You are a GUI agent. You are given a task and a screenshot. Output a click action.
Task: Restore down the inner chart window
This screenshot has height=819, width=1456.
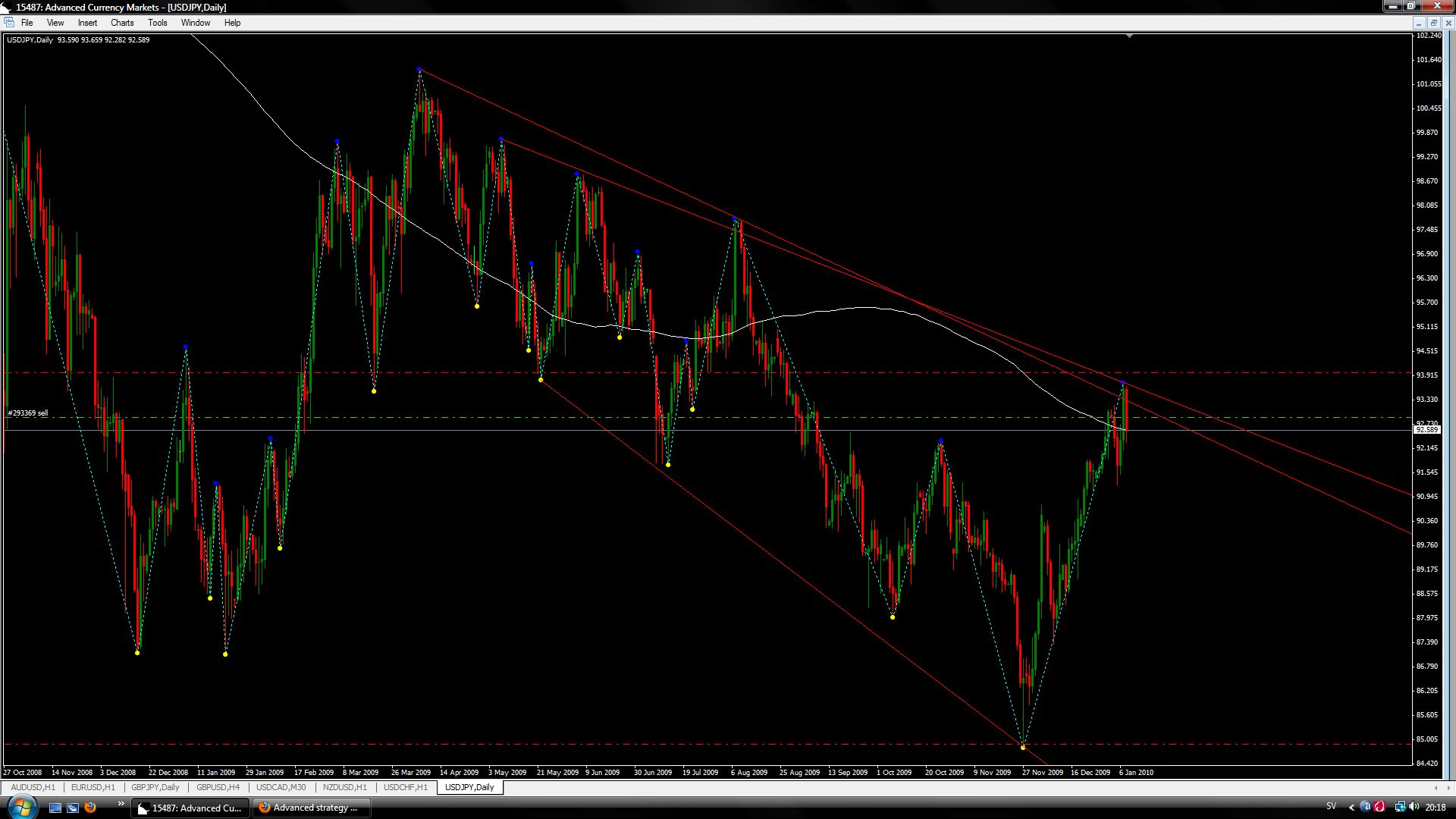click(1433, 23)
